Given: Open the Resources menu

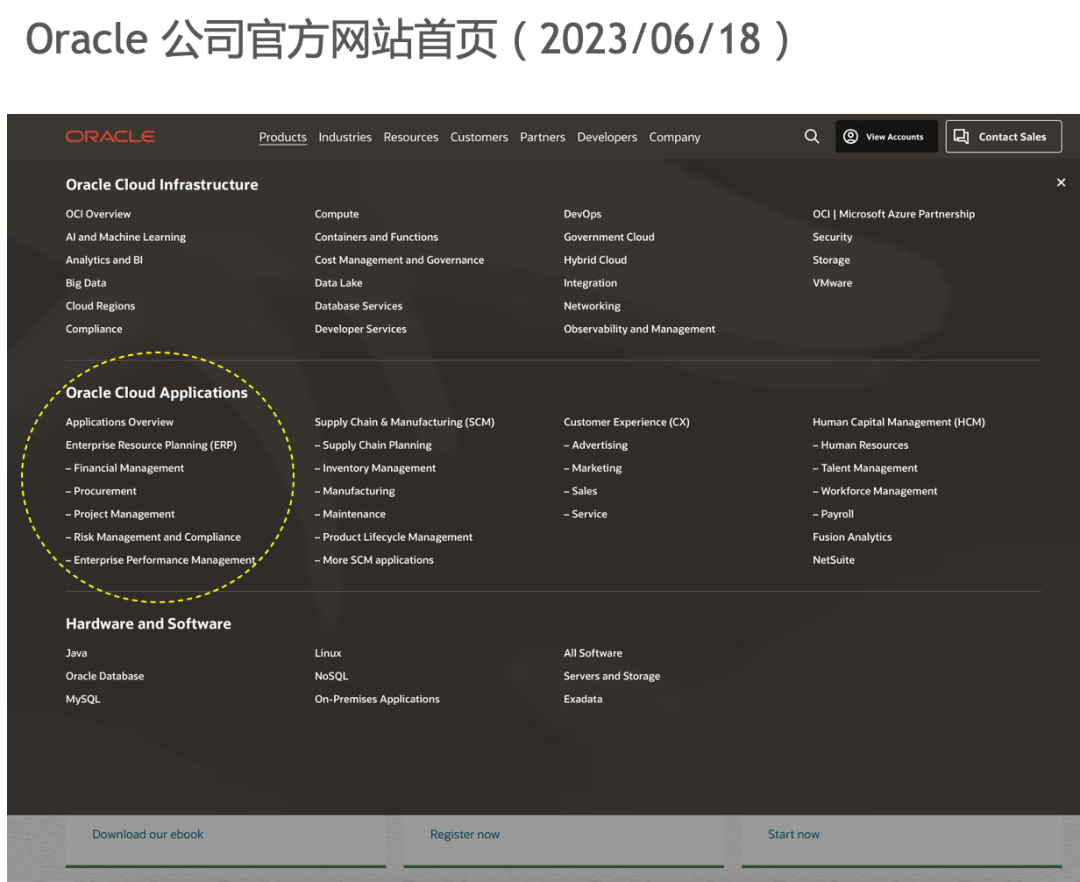Looking at the screenshot, I should (x=411, y=137).
